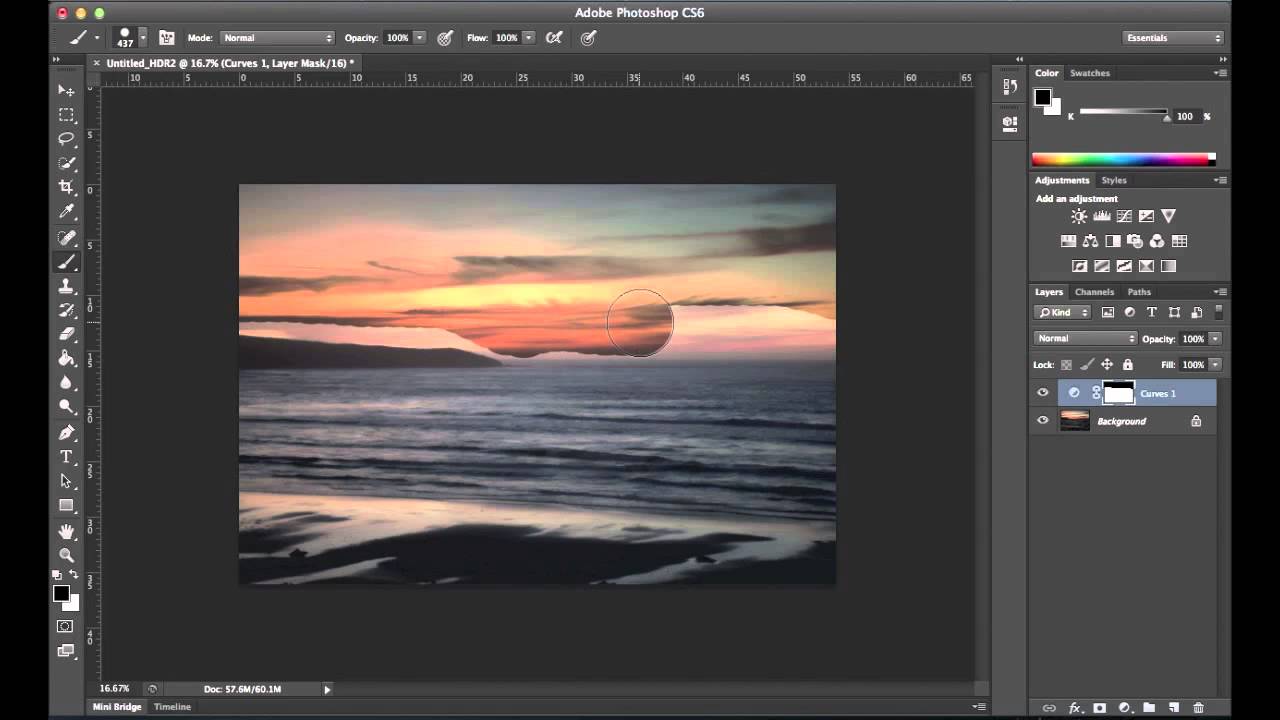This screenshot has width=1280, height=720.
Task: Toggle lock position
Action: click(1107, 365)
